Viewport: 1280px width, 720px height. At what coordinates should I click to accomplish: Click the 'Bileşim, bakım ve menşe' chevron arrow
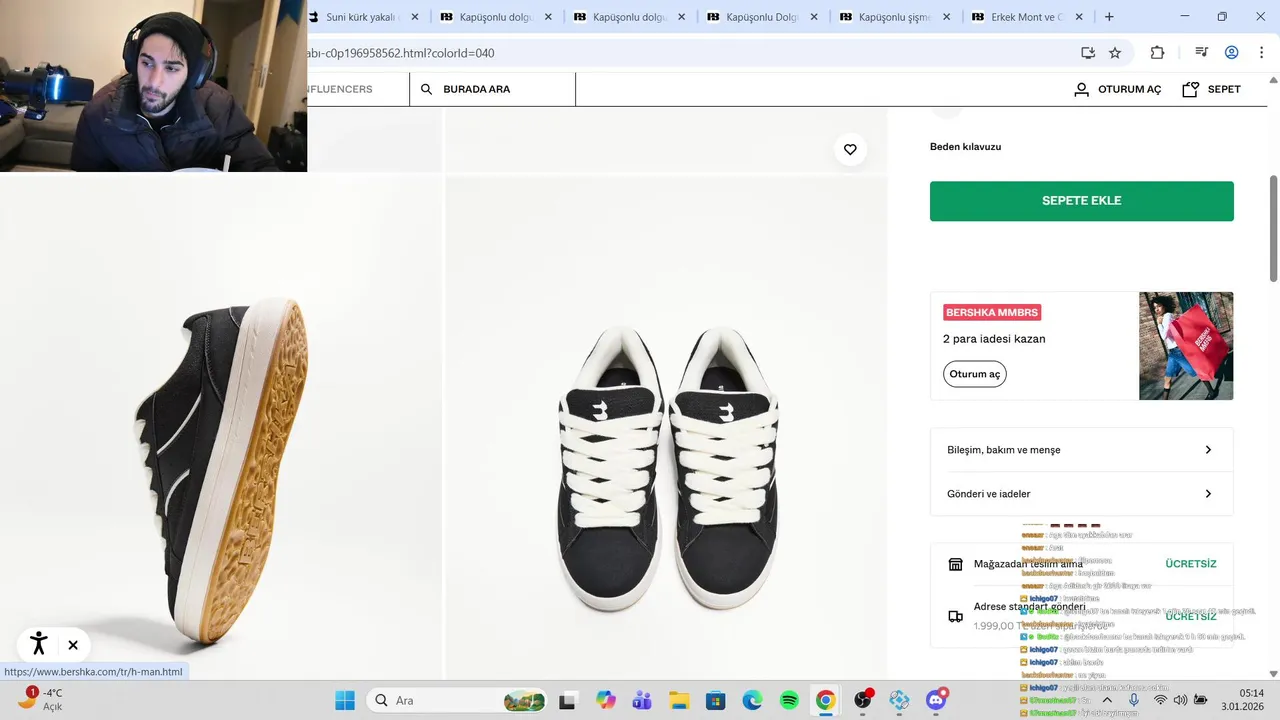point(1208,450)
